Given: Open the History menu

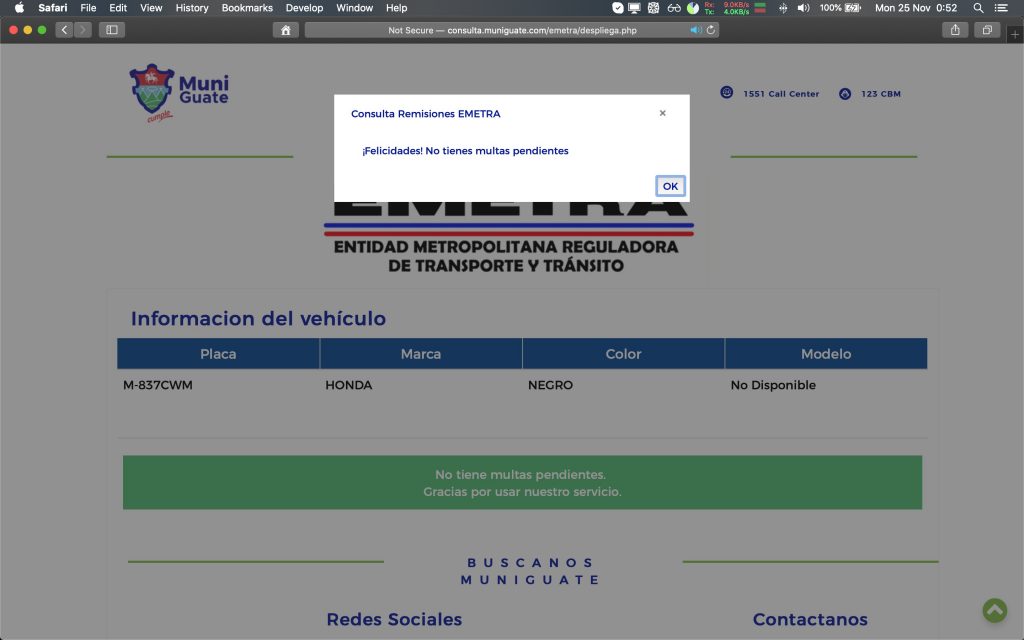Looking at the screenshot, I should [x=192, y=8].
